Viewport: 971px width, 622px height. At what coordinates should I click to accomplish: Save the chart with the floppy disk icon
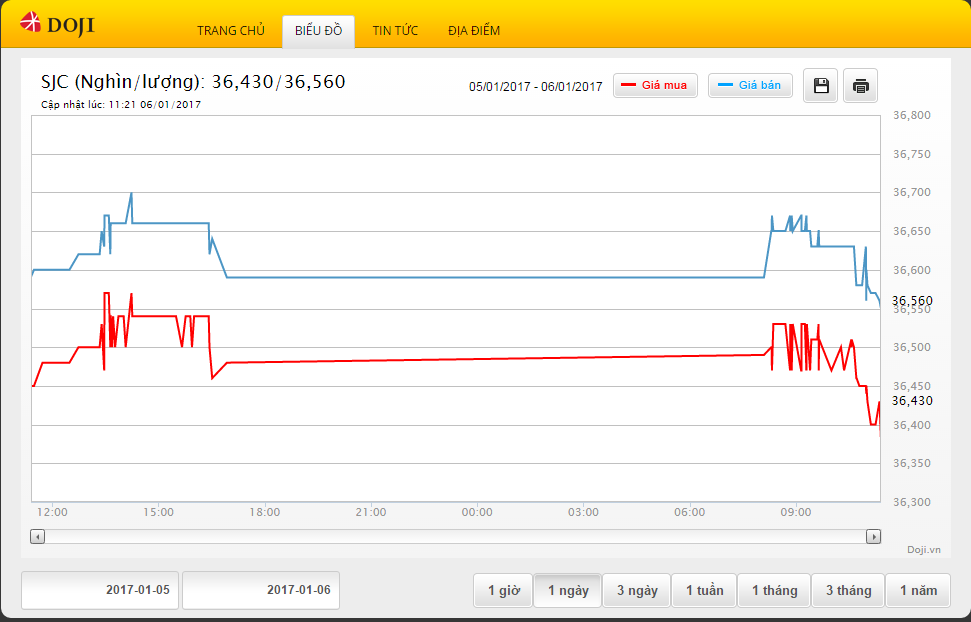point(821,85)
